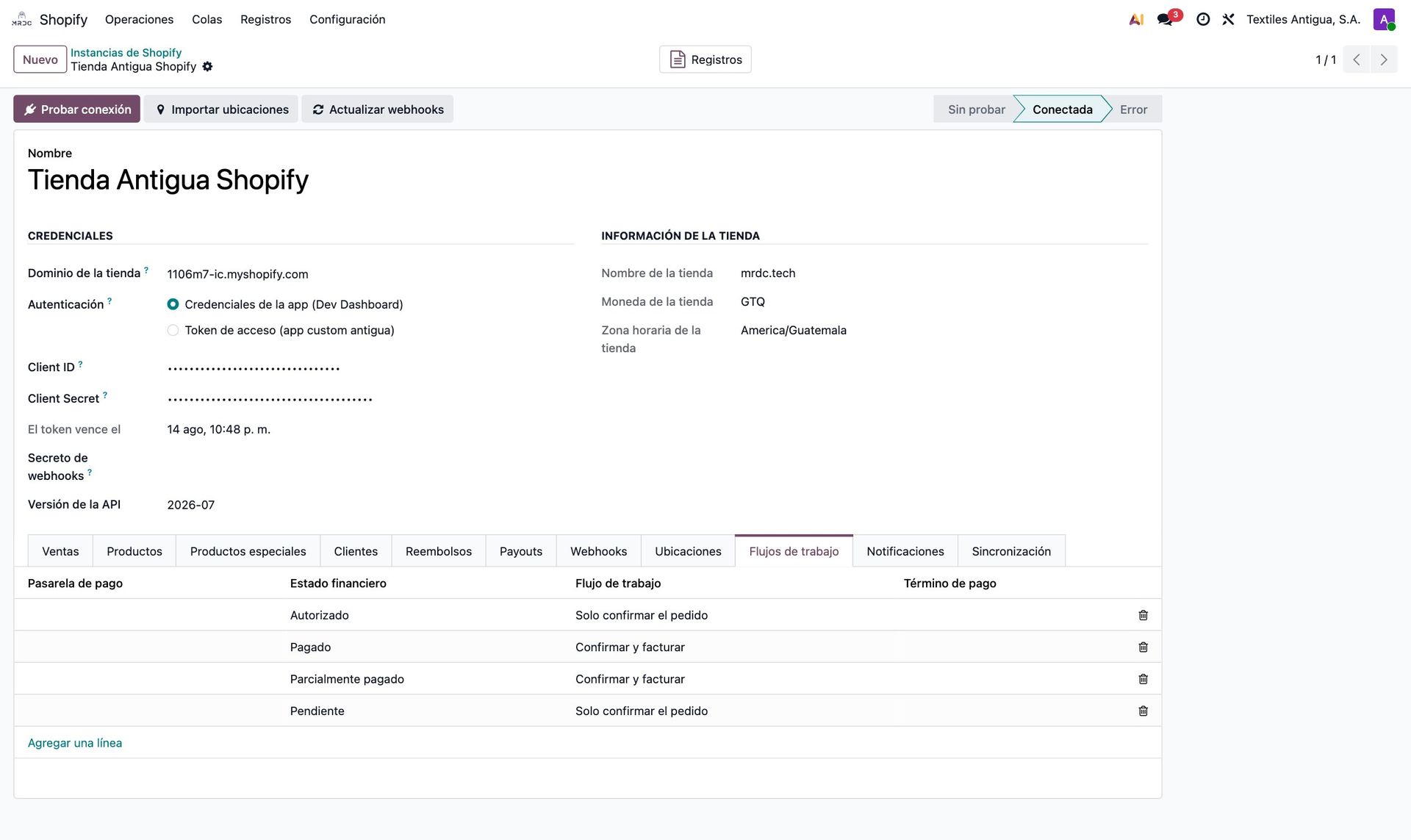Viewport: 1411px width, 840px height.
Task: Open the Configuración menu
Action: pyautogui.click(x=347, y=20)
